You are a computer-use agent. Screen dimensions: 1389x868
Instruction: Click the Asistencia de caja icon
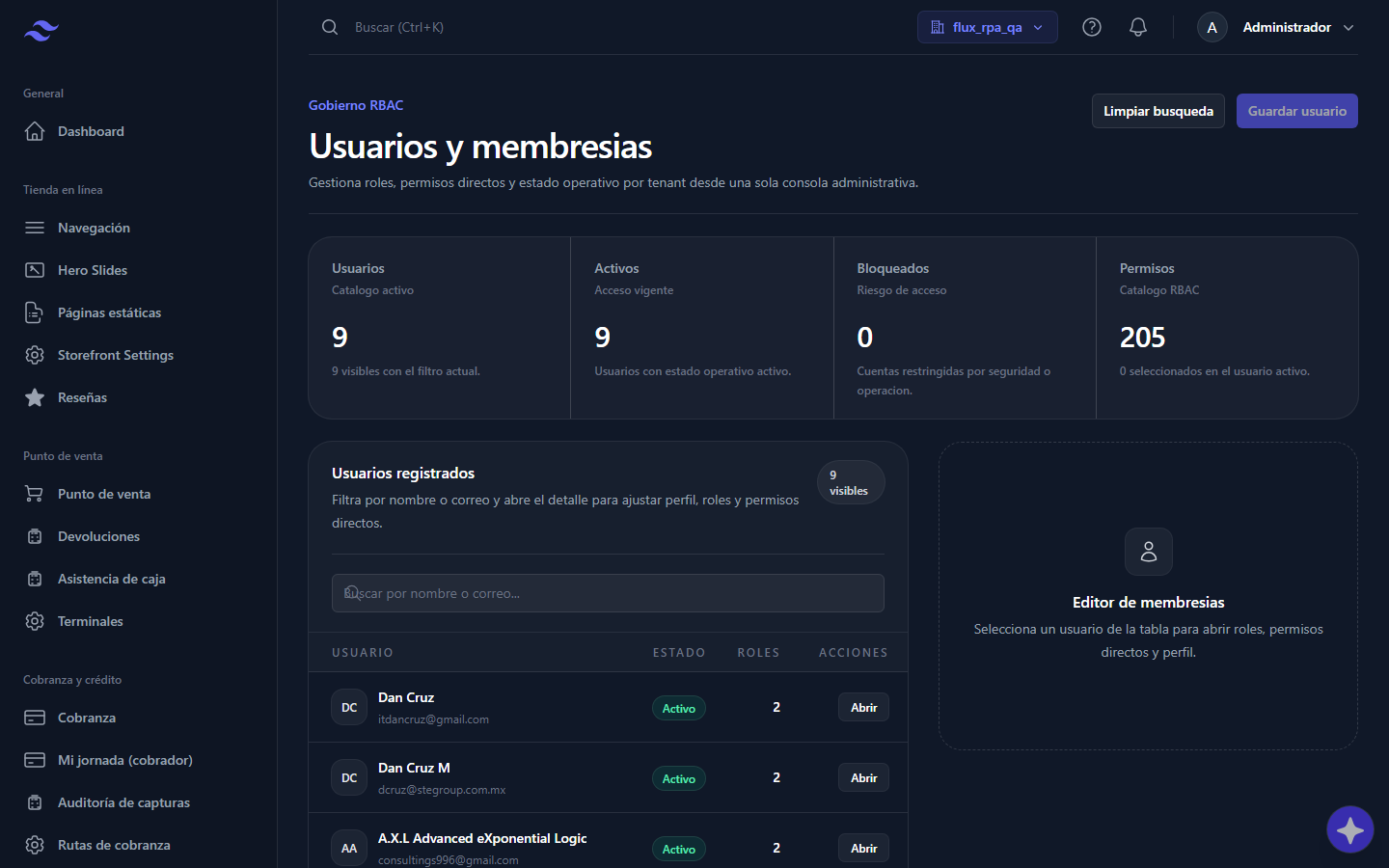tap(35, 579)
